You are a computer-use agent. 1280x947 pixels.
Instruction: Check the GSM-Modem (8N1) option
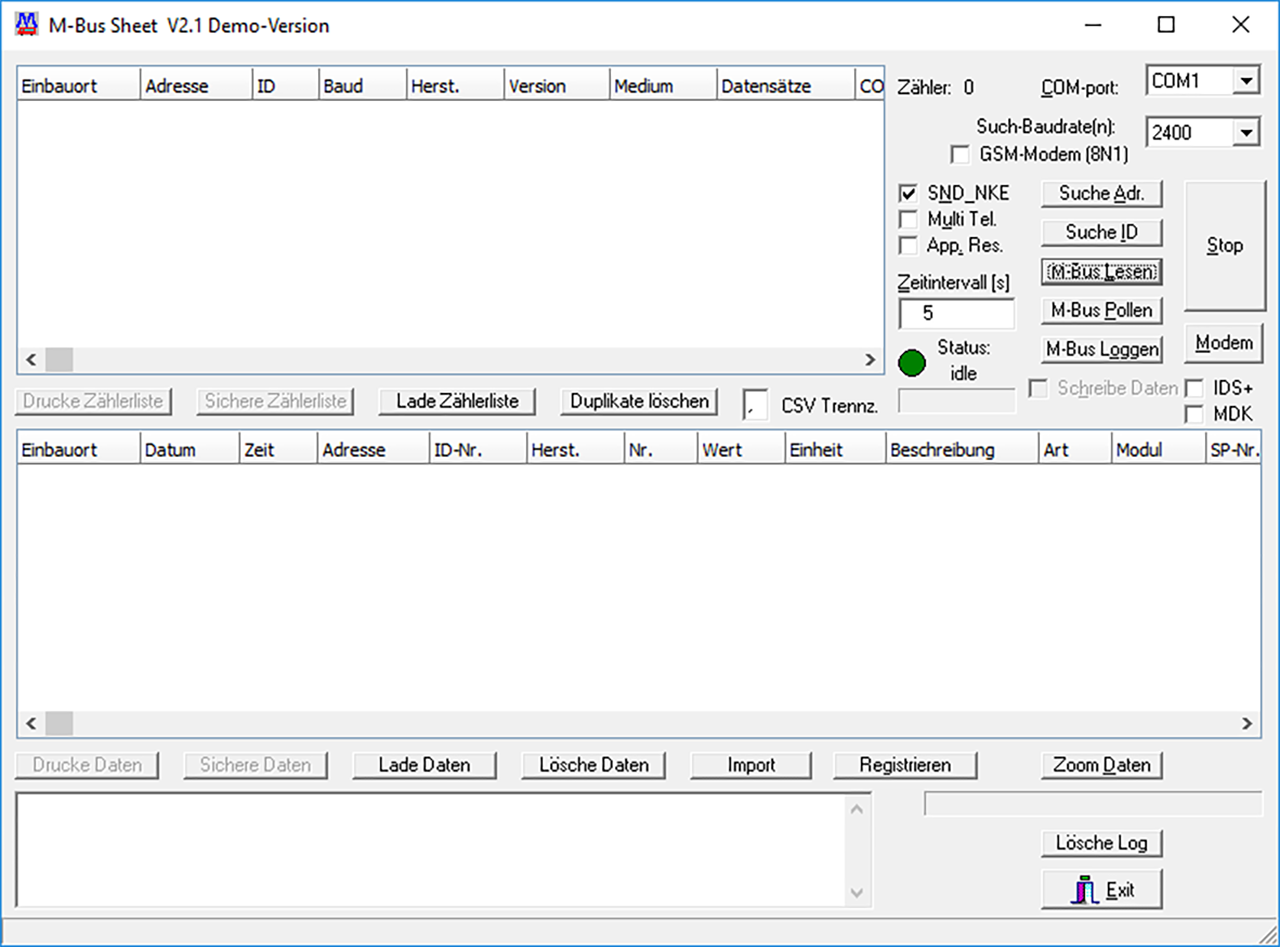pyautogui.click(x=960, y=154)
